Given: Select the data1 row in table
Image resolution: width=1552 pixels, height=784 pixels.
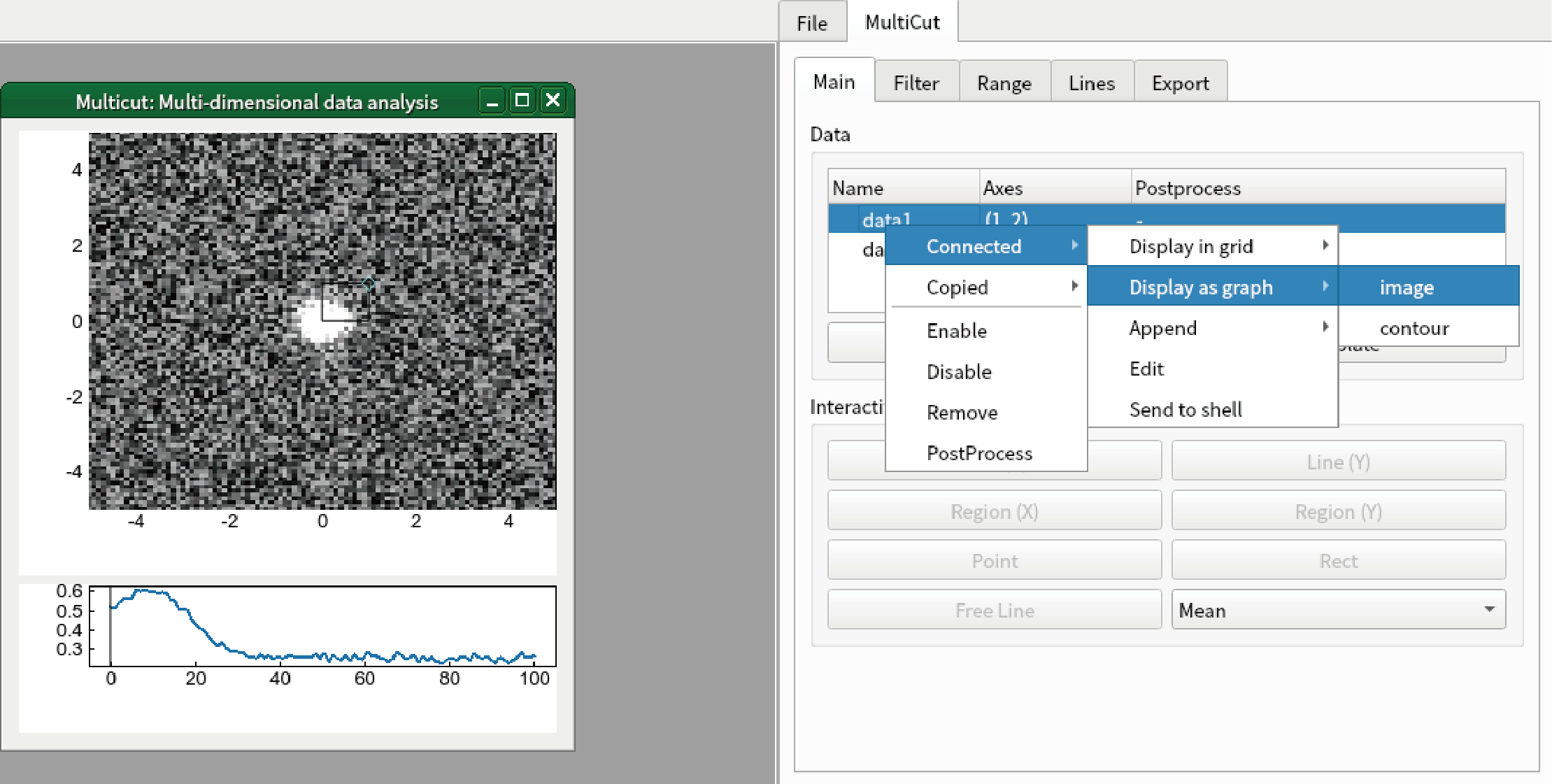Looking at the screenshot, I should pyautogui.click(x=1166, y=218).
